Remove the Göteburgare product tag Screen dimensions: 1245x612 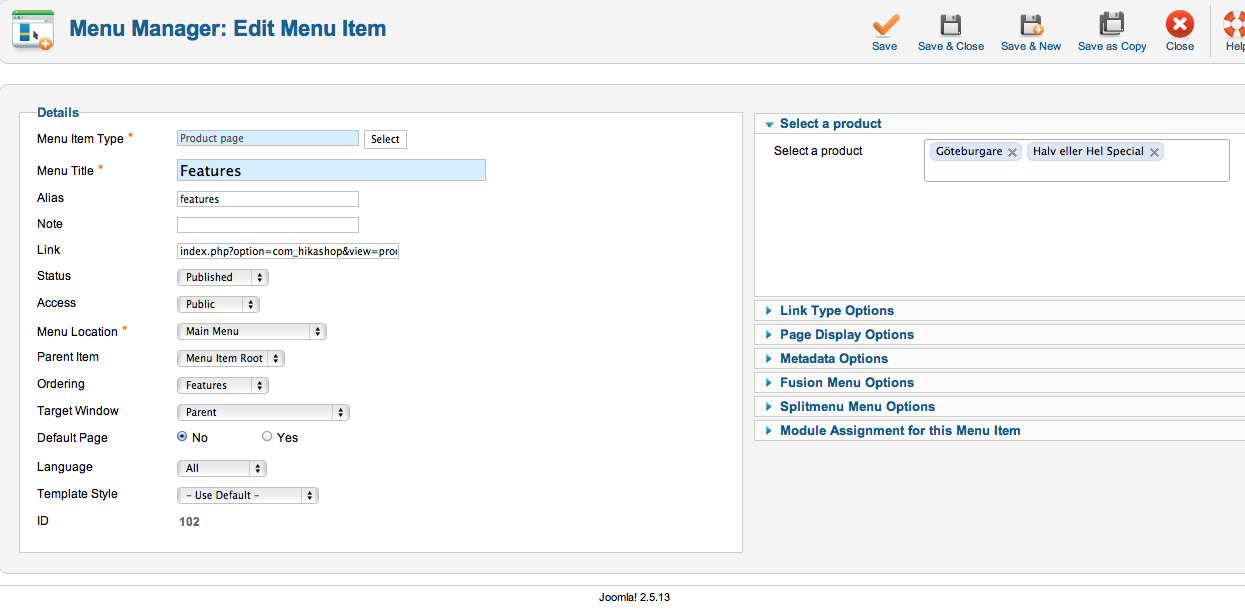pos(1012,153)
